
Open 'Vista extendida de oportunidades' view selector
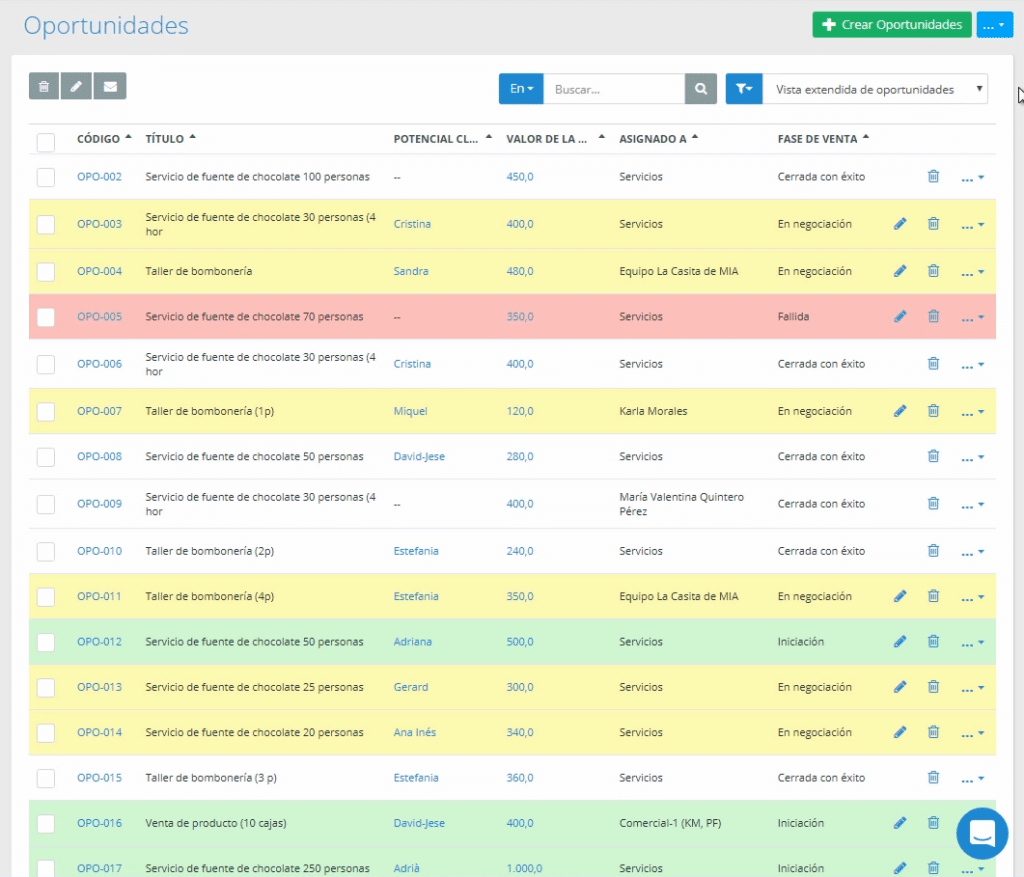pyautogui.click(x=876, y=89)
